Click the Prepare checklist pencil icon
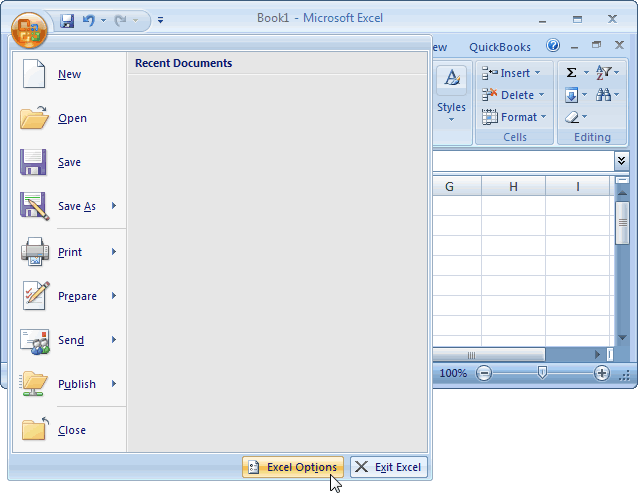This screenshot has width=638, height=493. [36, 296]
